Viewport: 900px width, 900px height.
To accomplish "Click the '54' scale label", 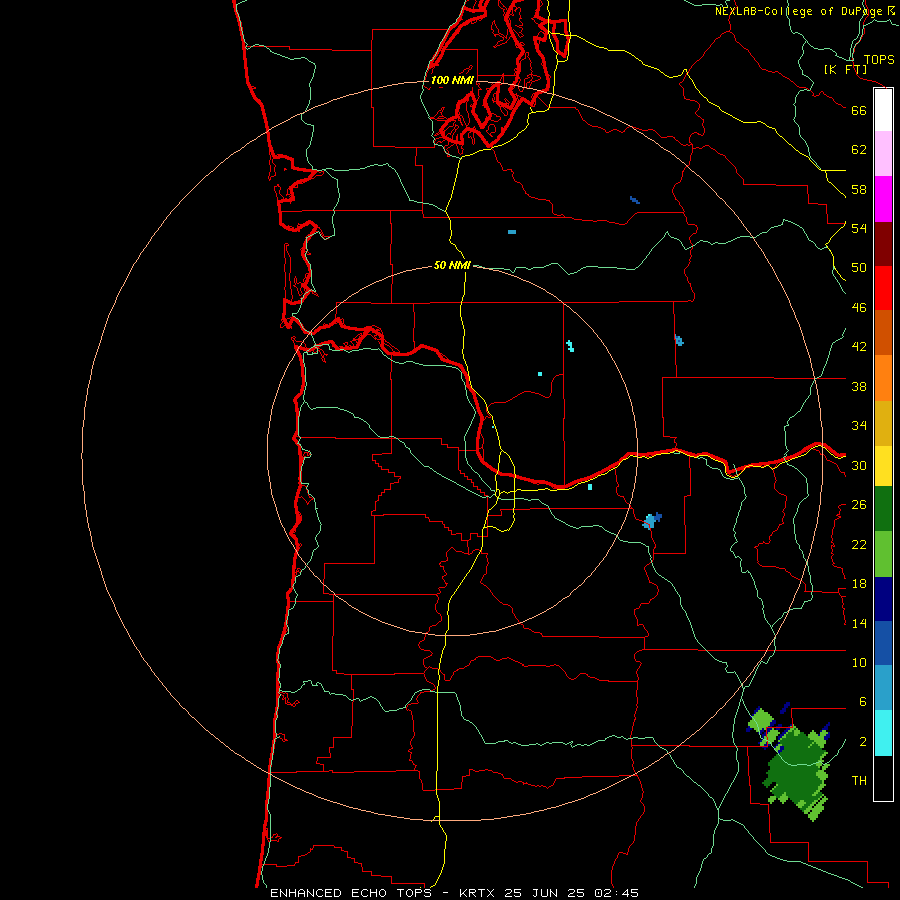I will tap(859, 228).
